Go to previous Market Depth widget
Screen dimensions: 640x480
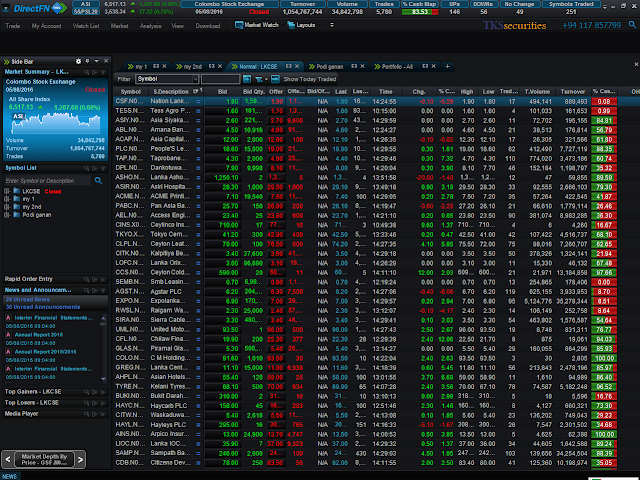8,460
